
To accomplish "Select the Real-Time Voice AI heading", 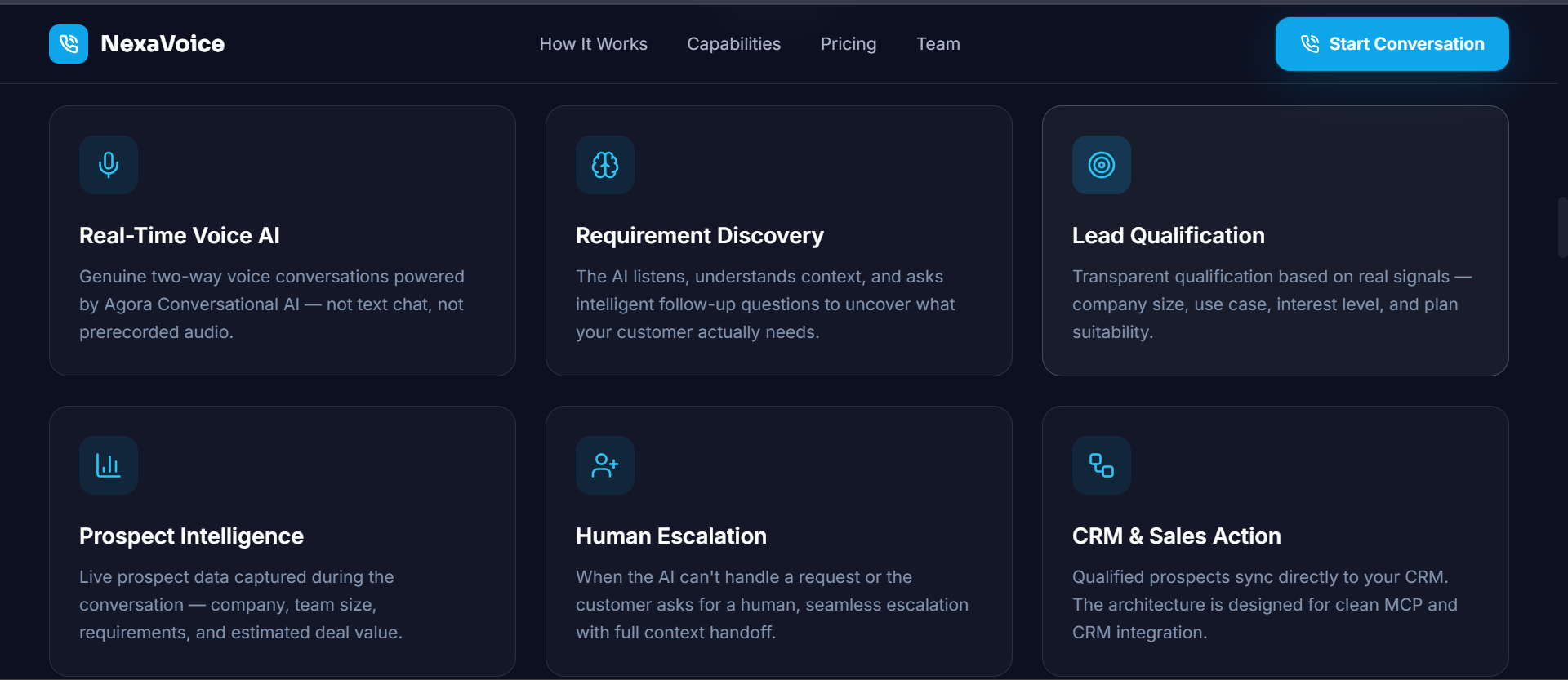I will coord(180,236).
